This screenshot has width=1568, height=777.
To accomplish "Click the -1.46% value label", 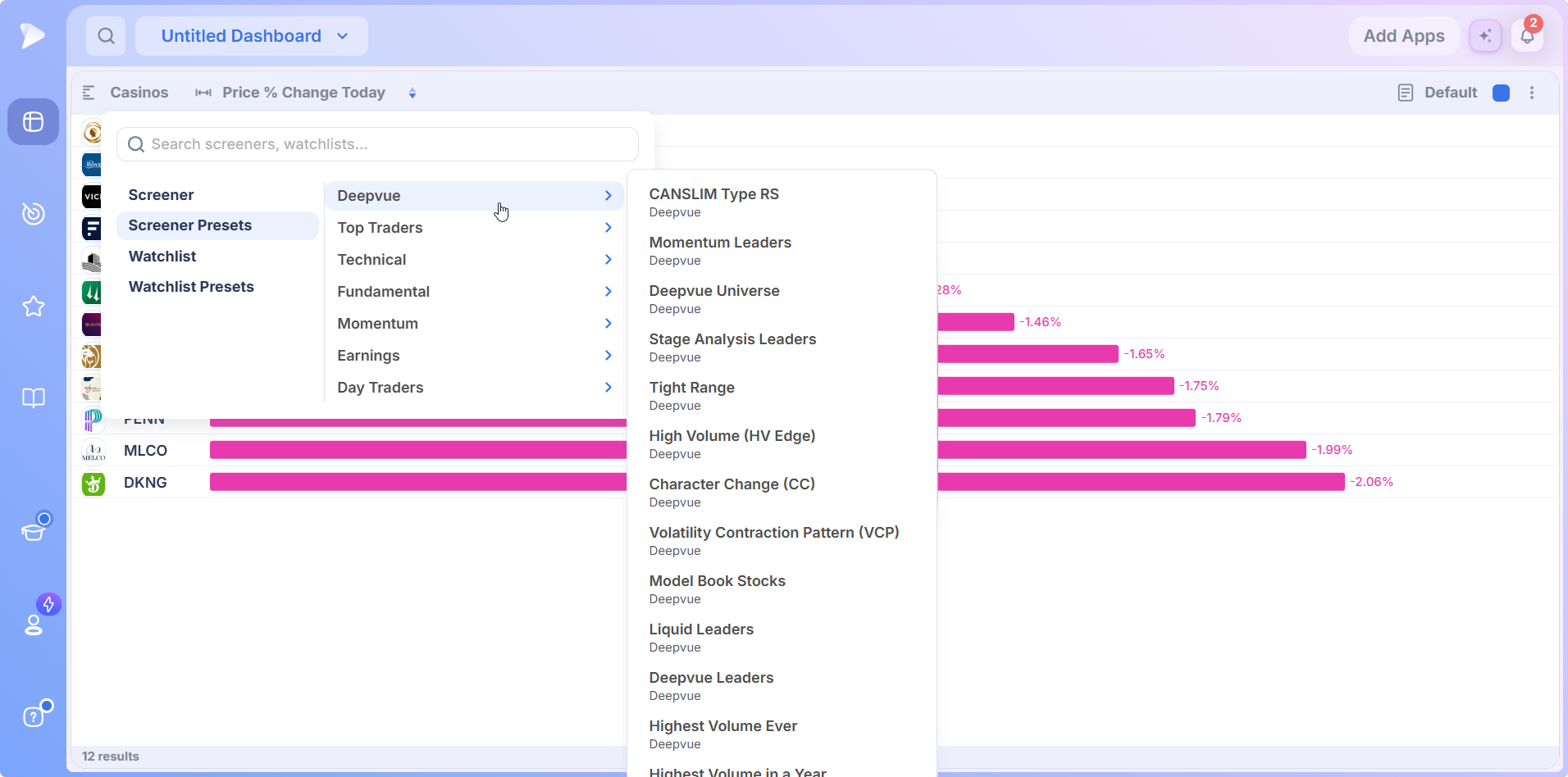I will 1040,322.
